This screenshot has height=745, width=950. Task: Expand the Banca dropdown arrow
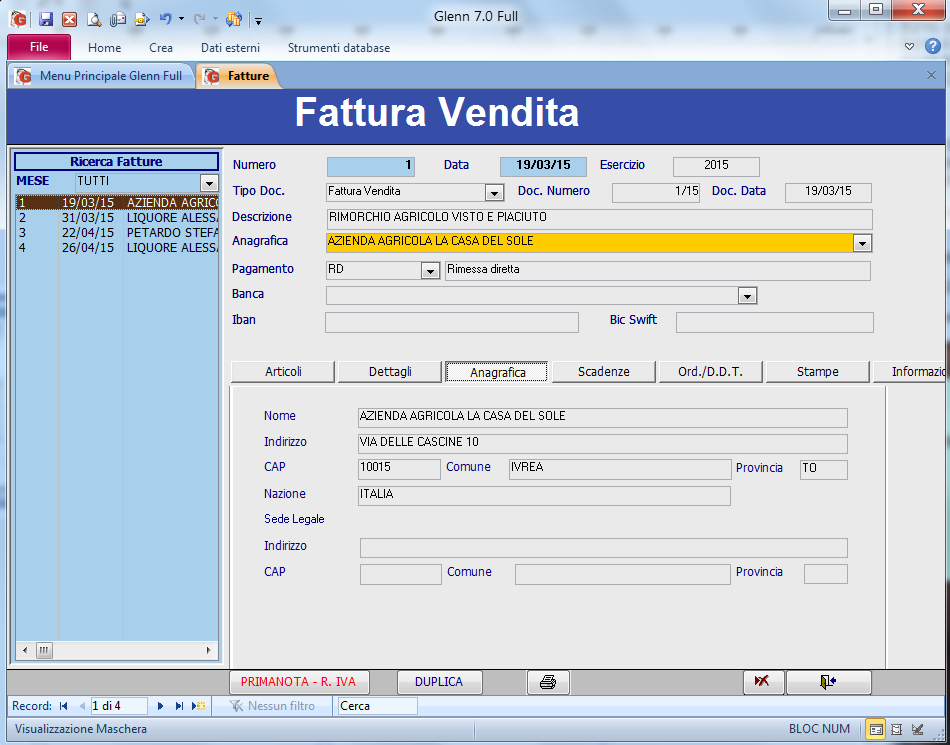748,296
